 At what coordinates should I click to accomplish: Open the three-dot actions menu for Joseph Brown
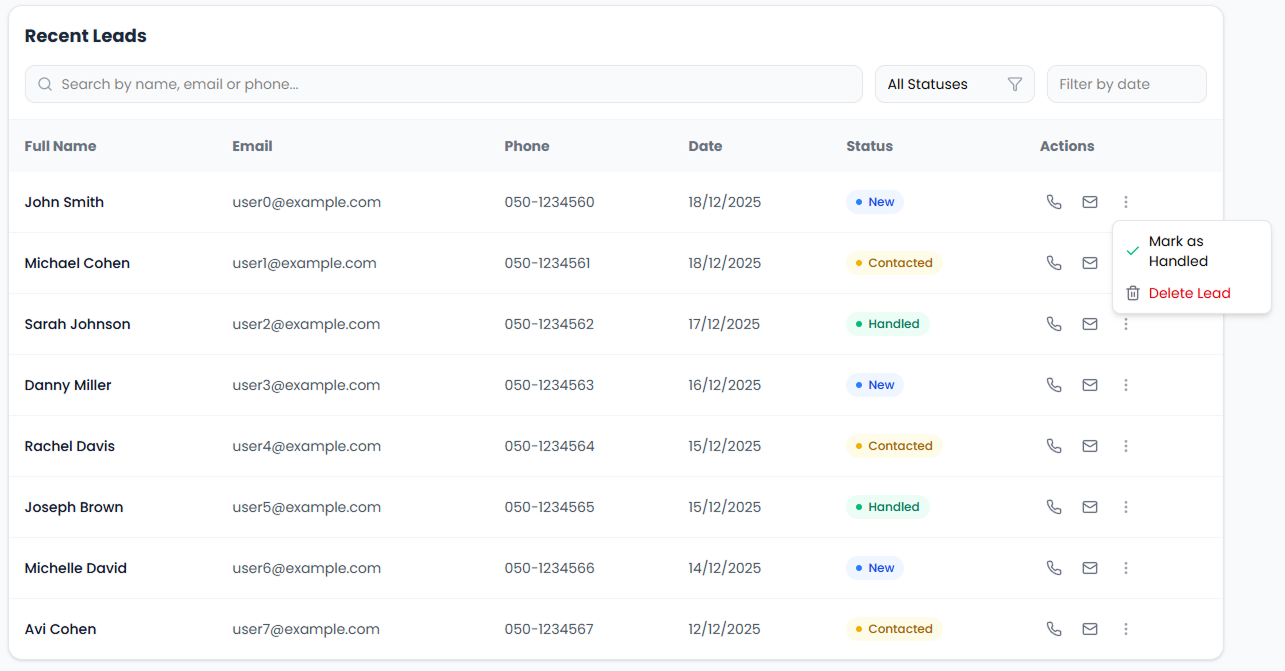click(1126, 507)
